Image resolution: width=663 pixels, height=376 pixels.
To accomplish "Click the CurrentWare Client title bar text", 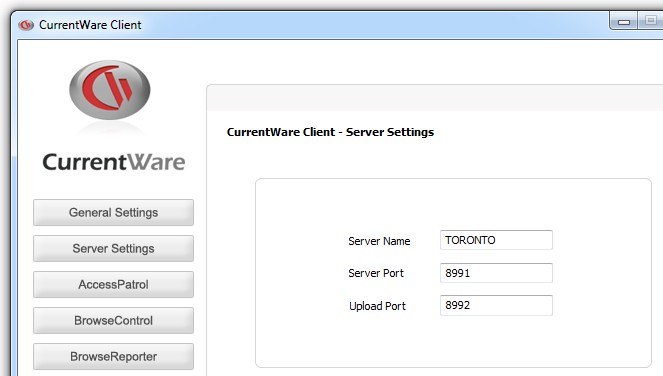I will [x=90, y=25].
